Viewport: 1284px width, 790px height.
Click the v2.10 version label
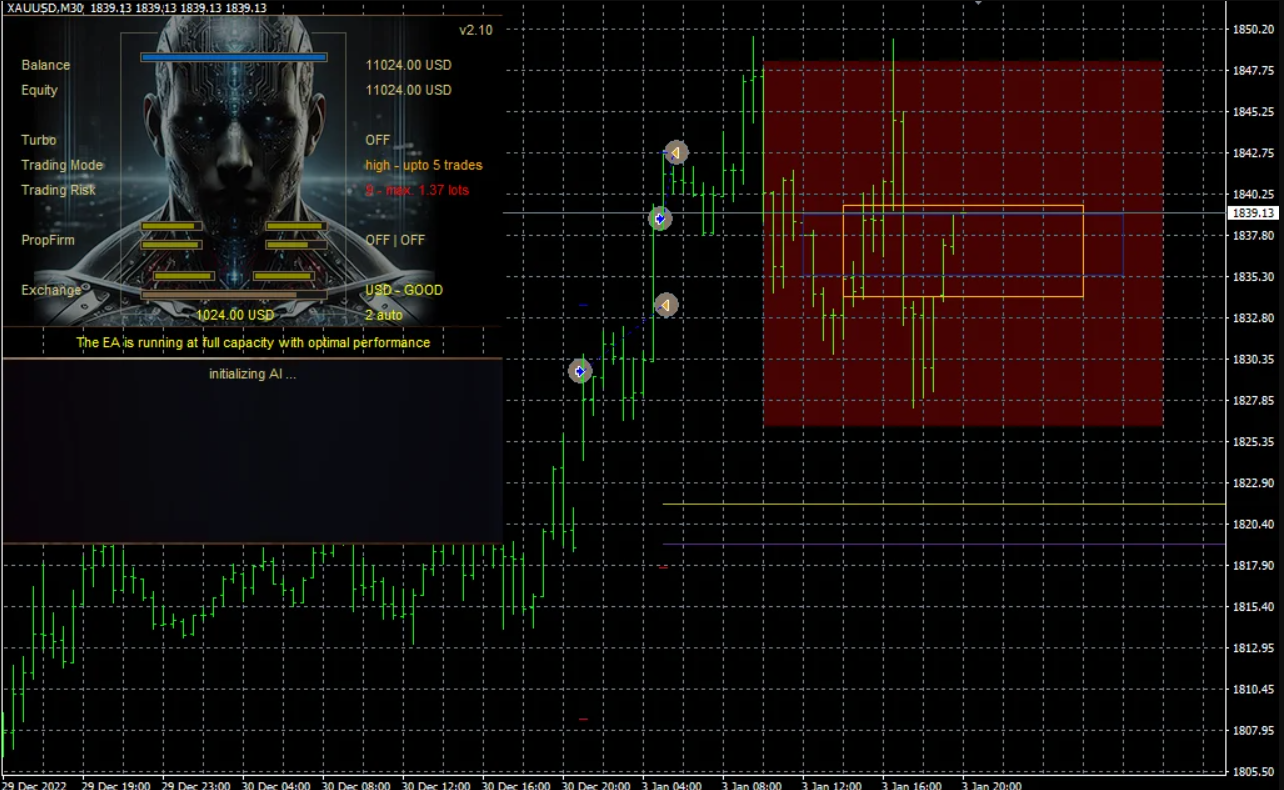476,30
